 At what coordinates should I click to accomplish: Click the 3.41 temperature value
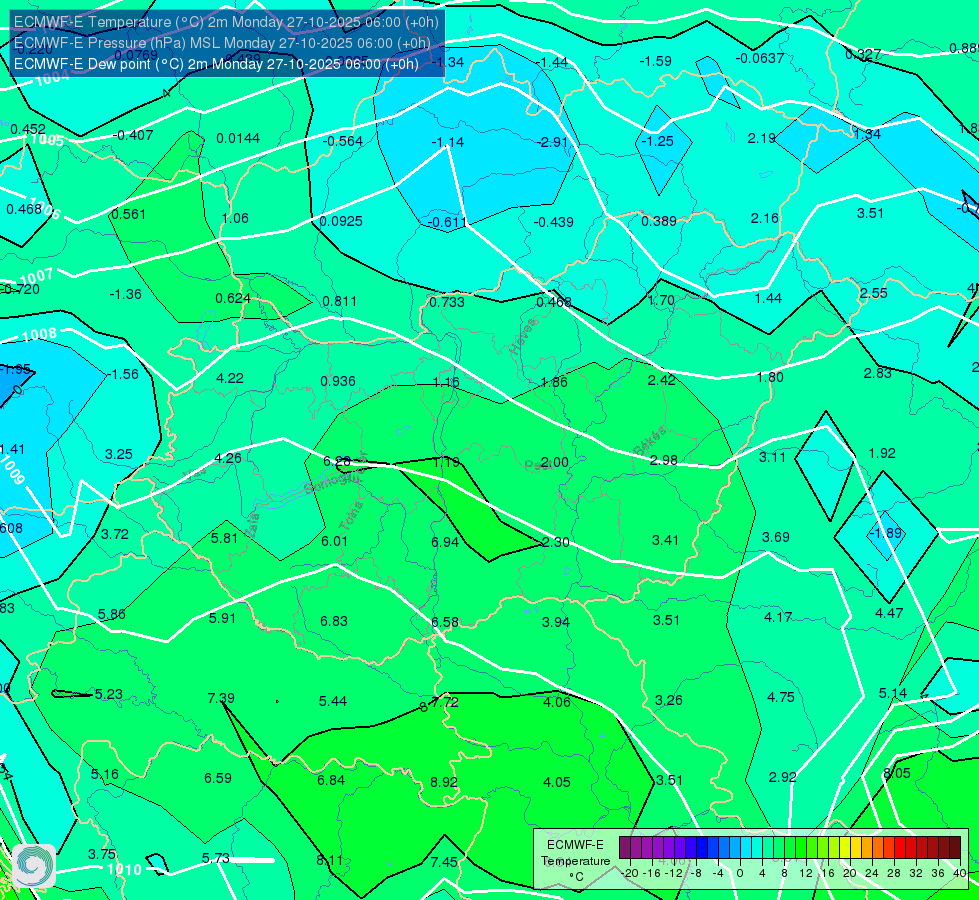[x=666, y=540]
